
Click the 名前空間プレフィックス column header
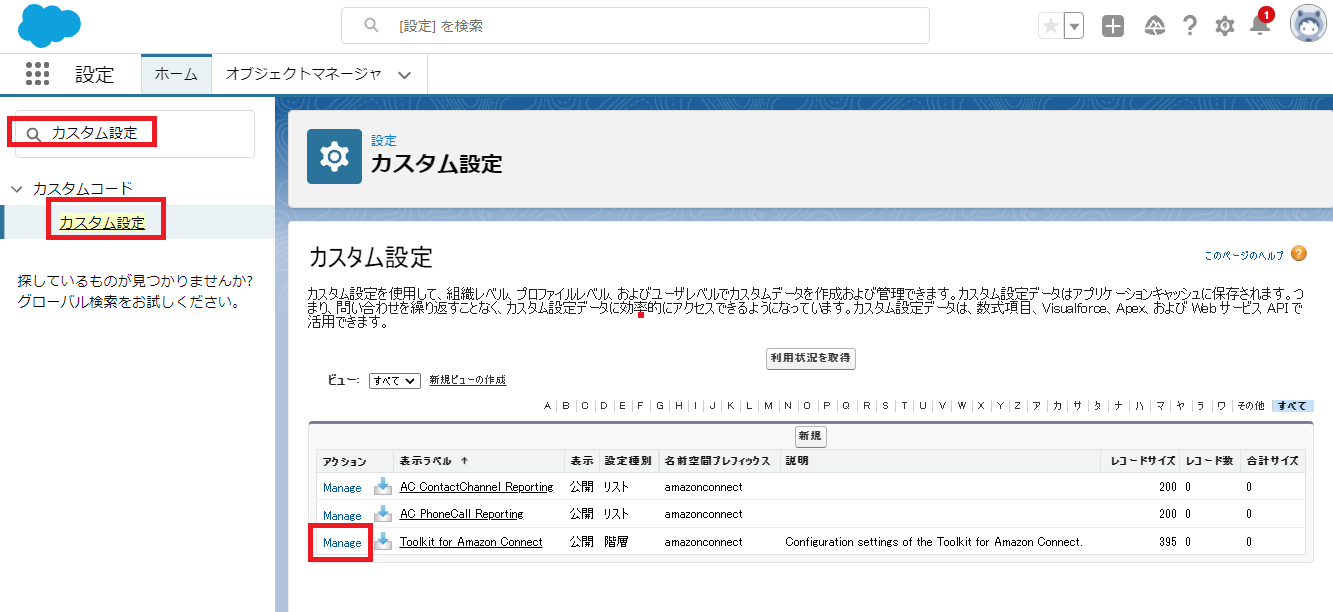717,461
